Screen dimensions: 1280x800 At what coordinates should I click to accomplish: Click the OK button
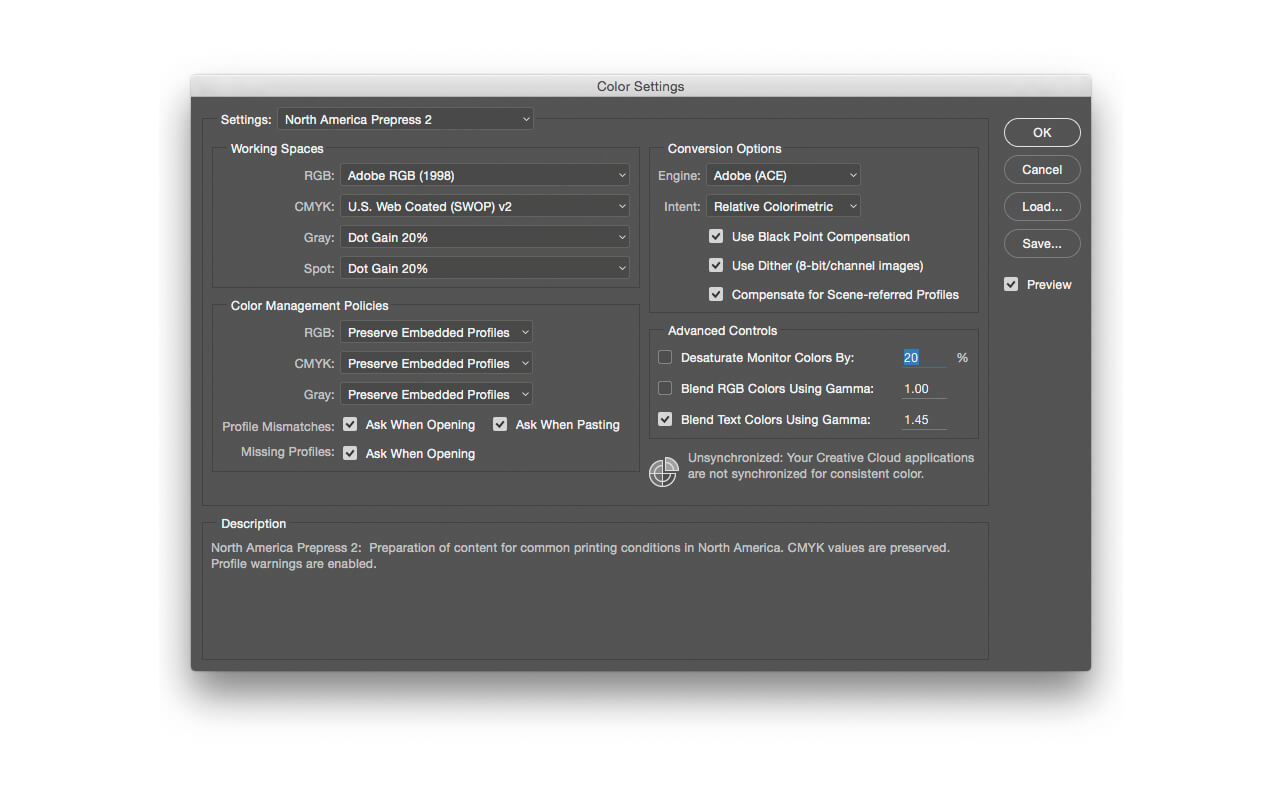coord(1042,133)
